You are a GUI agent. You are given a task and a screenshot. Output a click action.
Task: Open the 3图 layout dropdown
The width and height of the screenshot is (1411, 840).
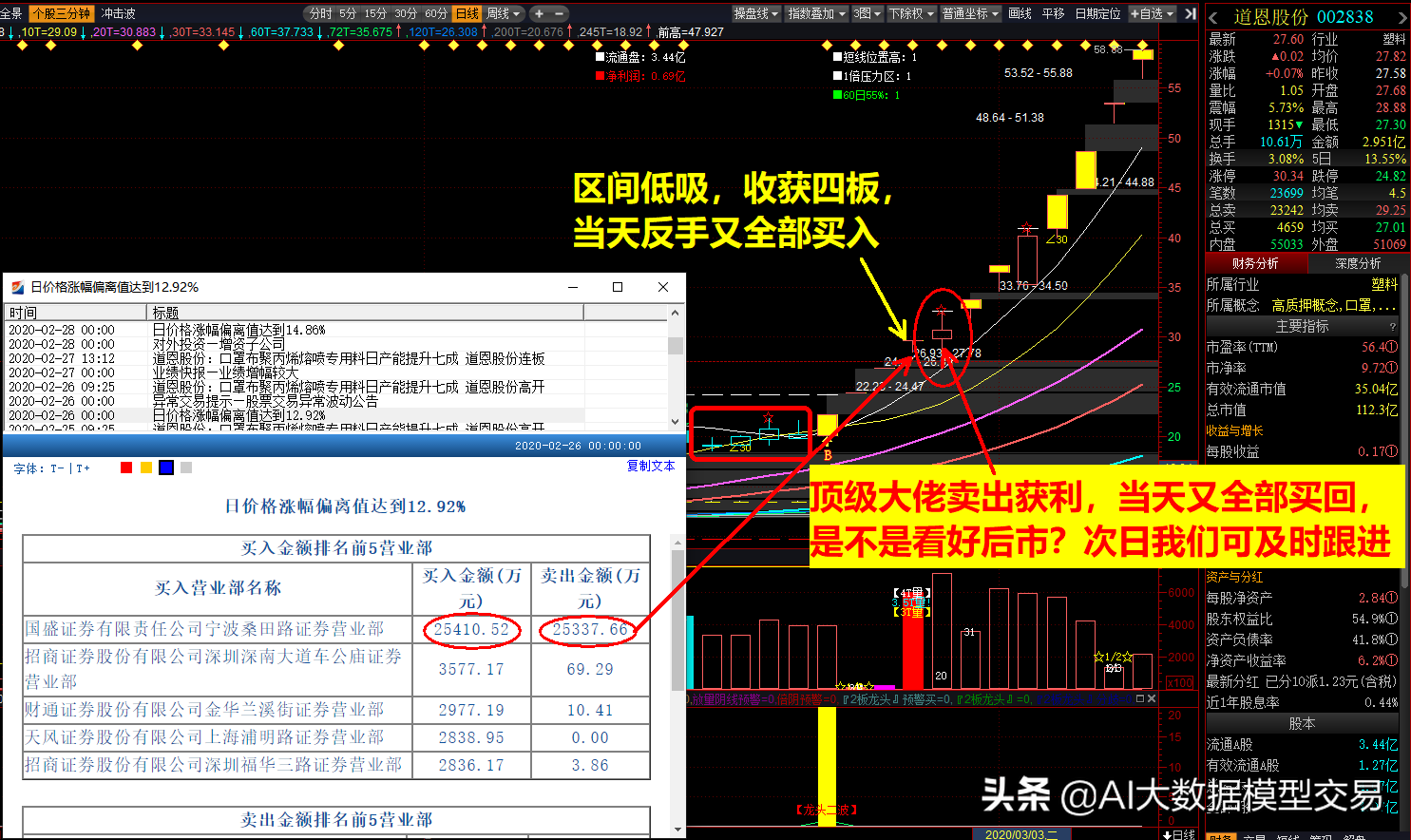pos(868,13)
